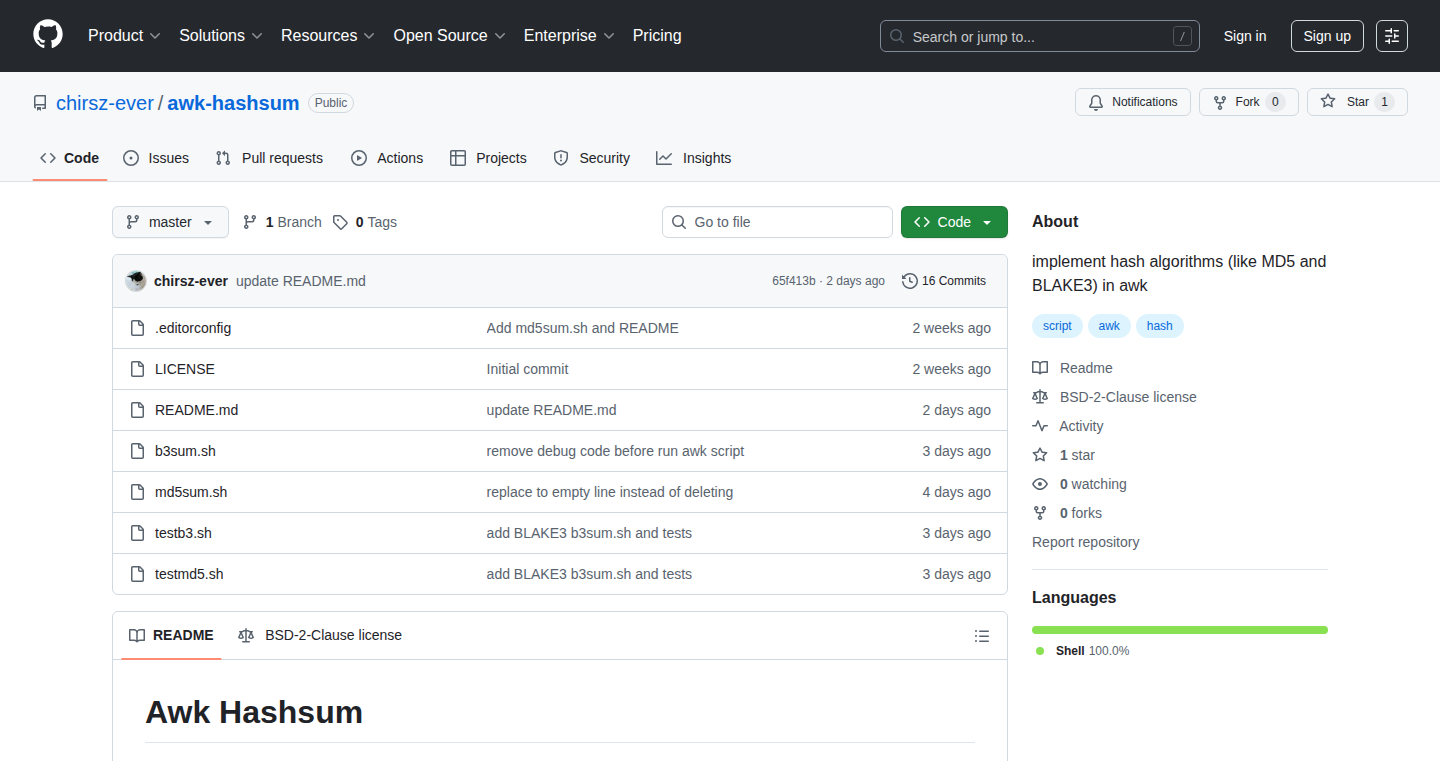
Task: Switch to the Projects tab
Action: point(488,158)
